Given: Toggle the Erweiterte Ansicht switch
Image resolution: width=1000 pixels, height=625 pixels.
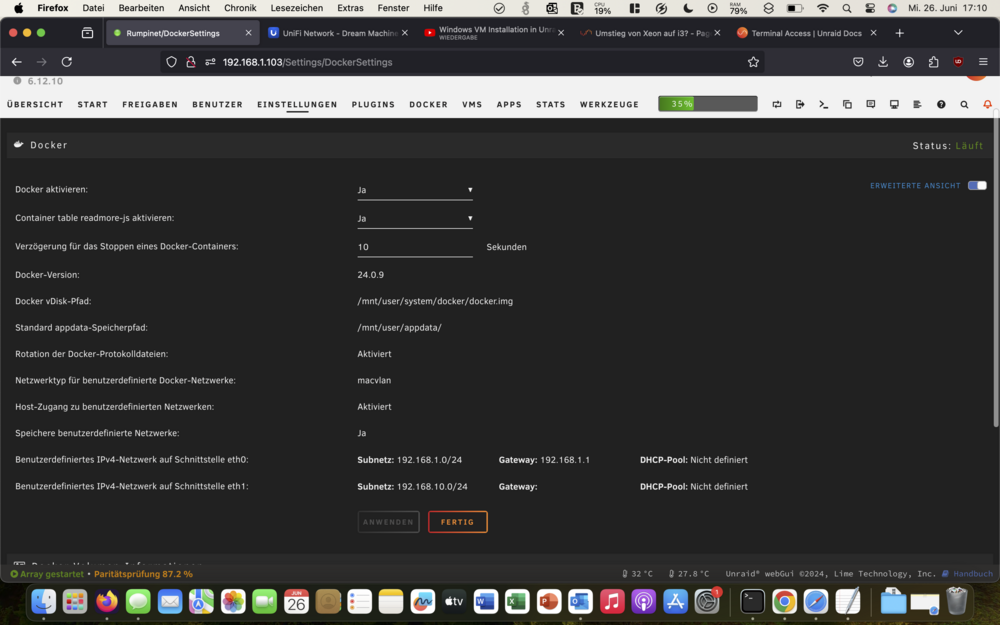Looking at the screenshot, I should coord(977,186).
